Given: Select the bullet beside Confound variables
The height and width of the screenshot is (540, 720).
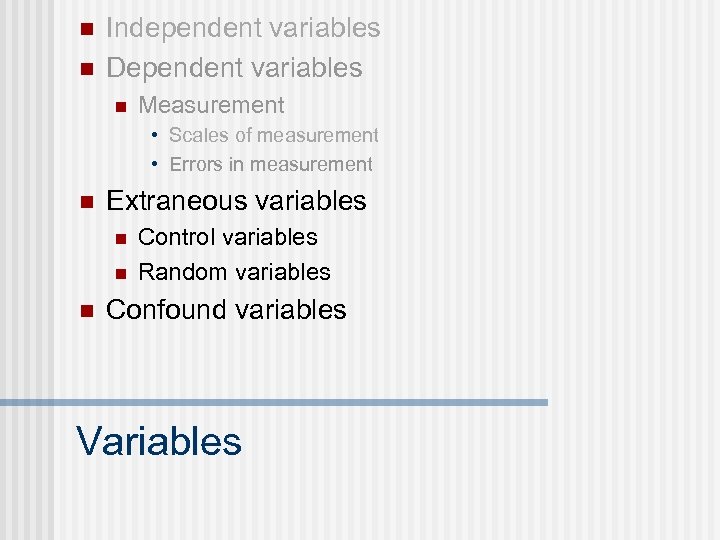Looking at the screenshot, I should 85,310.
